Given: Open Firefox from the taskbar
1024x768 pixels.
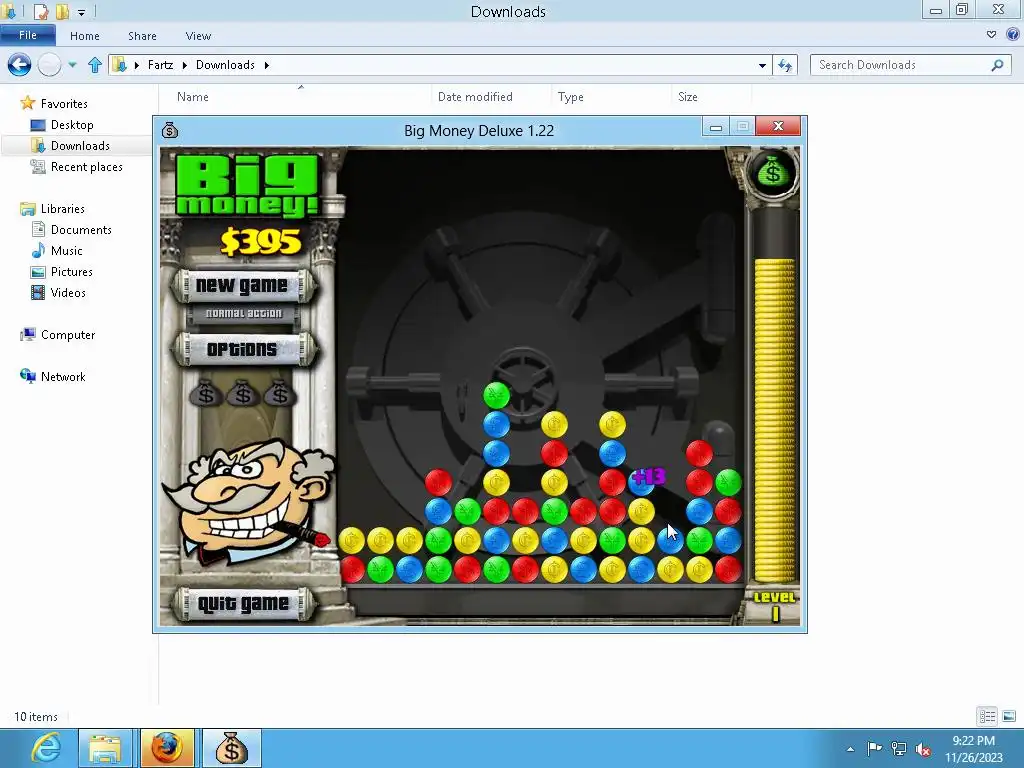Looking at the screenshot, I should pos(167,748).
